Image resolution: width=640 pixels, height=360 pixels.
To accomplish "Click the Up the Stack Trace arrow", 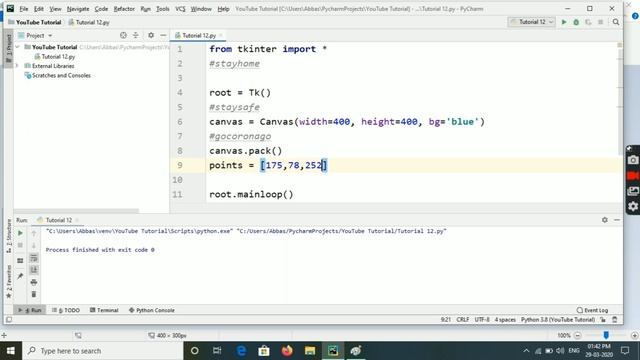I will (34, 233).
